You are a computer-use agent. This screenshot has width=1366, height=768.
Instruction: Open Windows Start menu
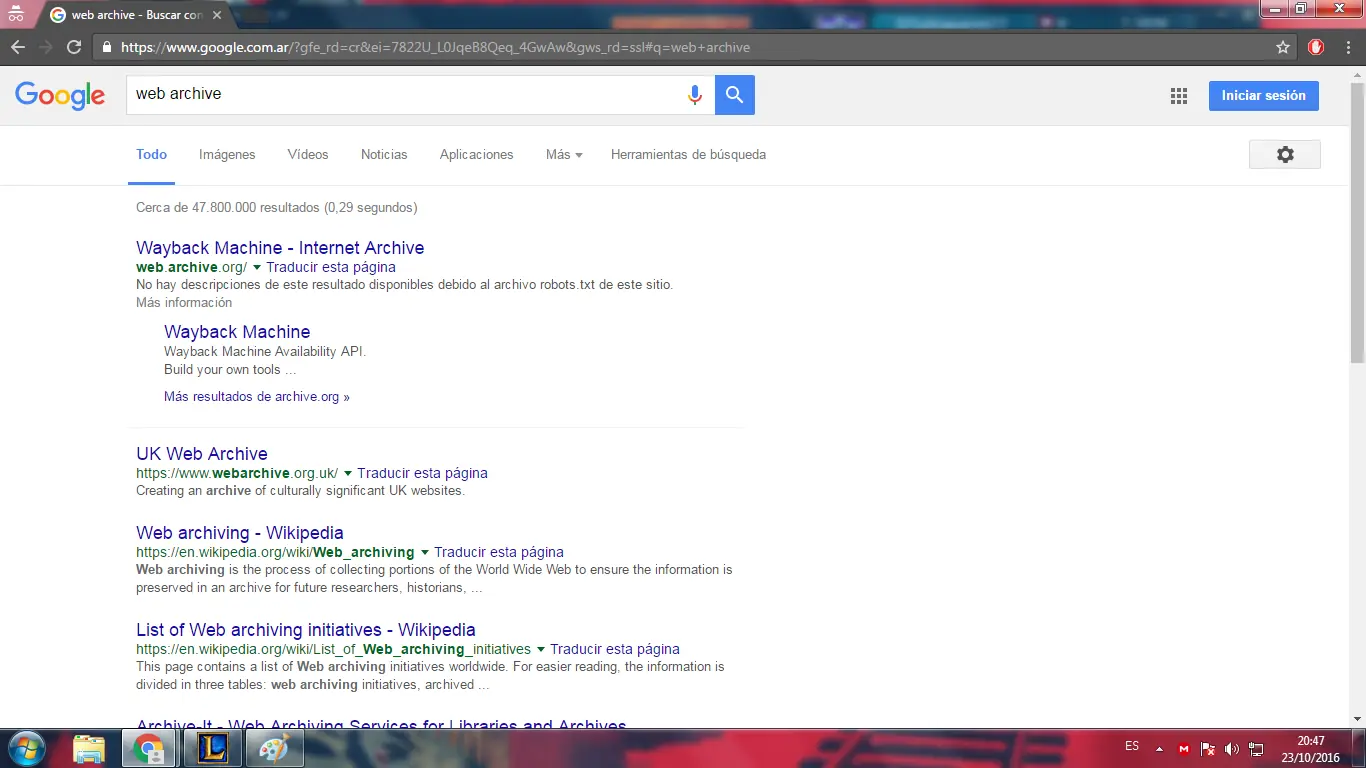(25, 748)
